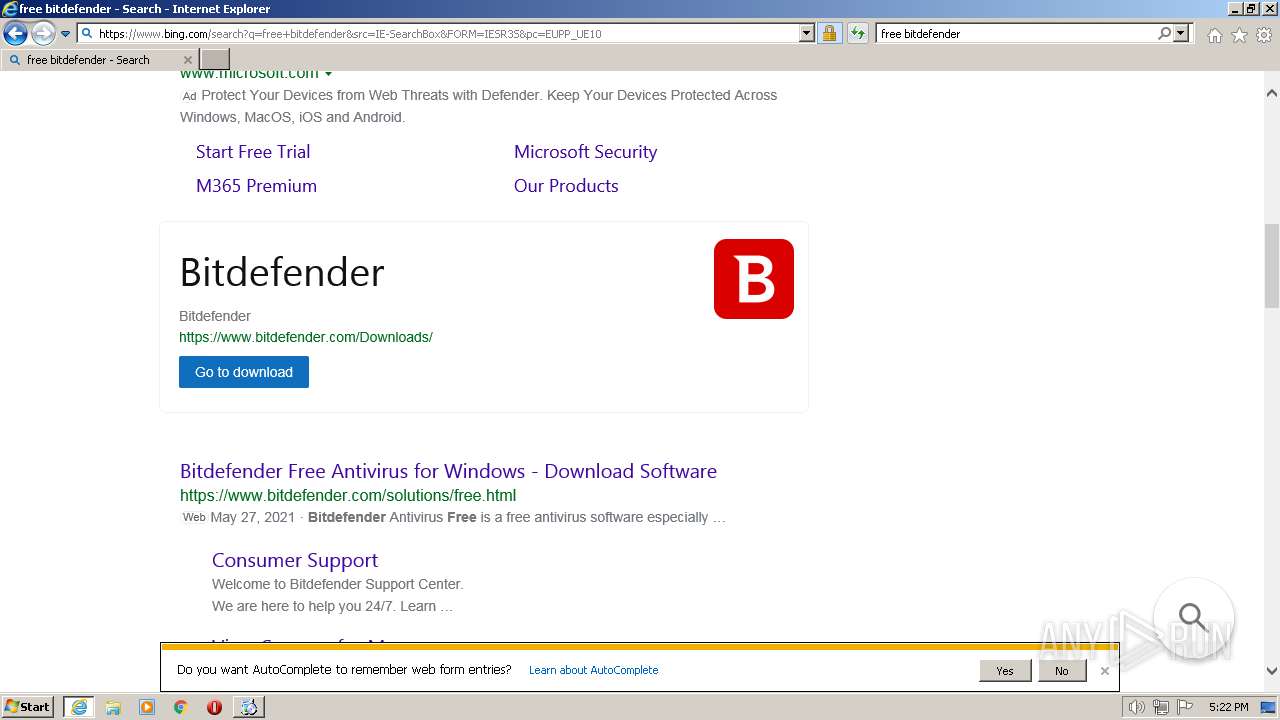Open the Home page icon
Viewport: 1280px width, 720px height.
tap(1214, 35)
